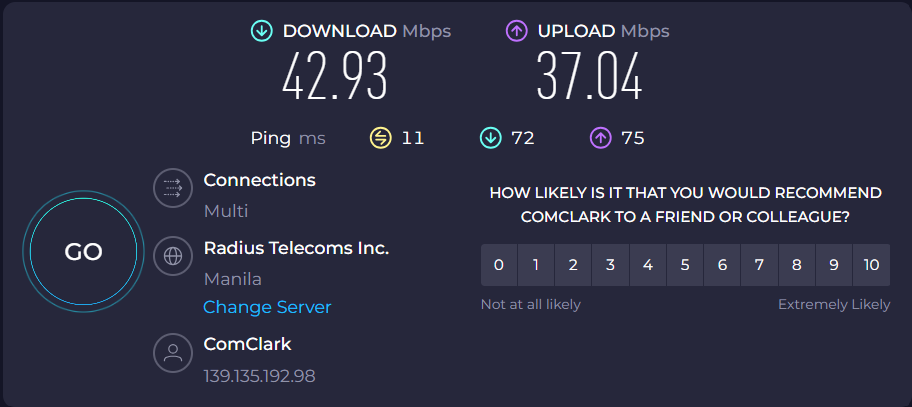Pick rating 8 on the recommendation scale
Image resolution: width=912 pixels, height=407 pixels.
tap(796, 265)
